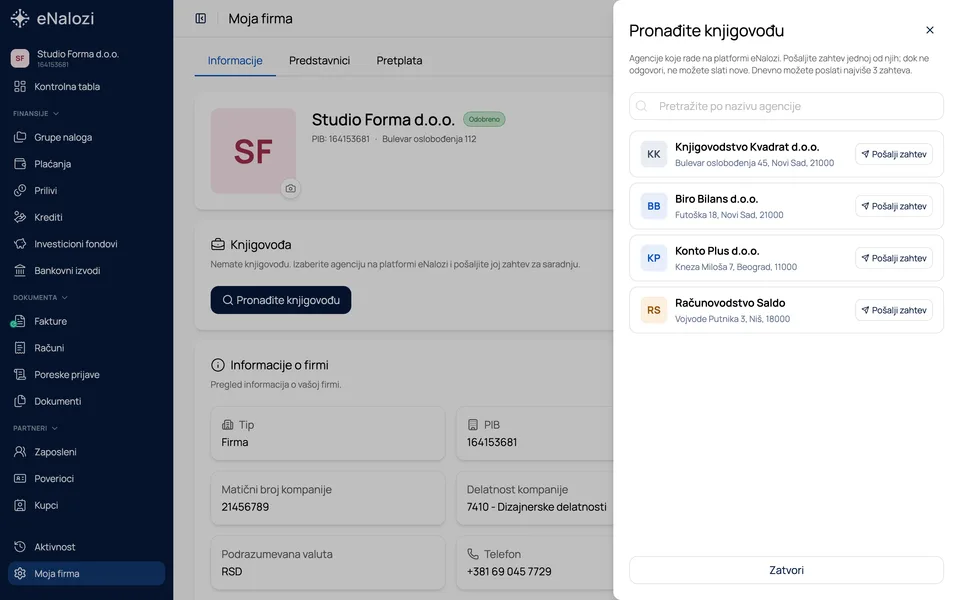
Task: Click the Aktivnost history icon
Action: coord(20,547)
